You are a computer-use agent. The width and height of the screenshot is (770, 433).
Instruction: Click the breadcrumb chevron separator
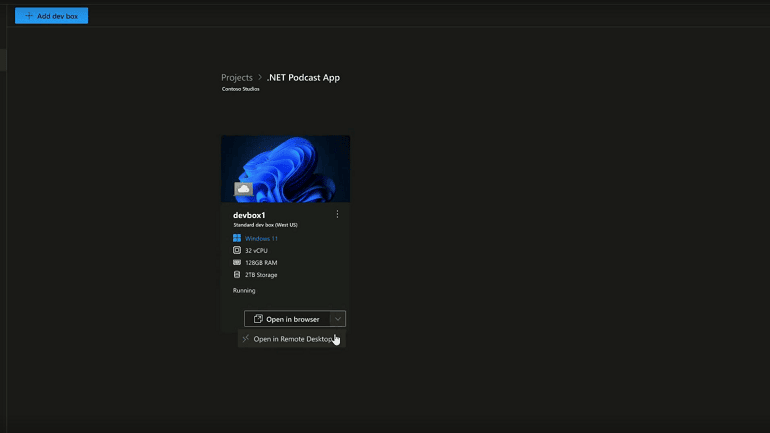260,78
